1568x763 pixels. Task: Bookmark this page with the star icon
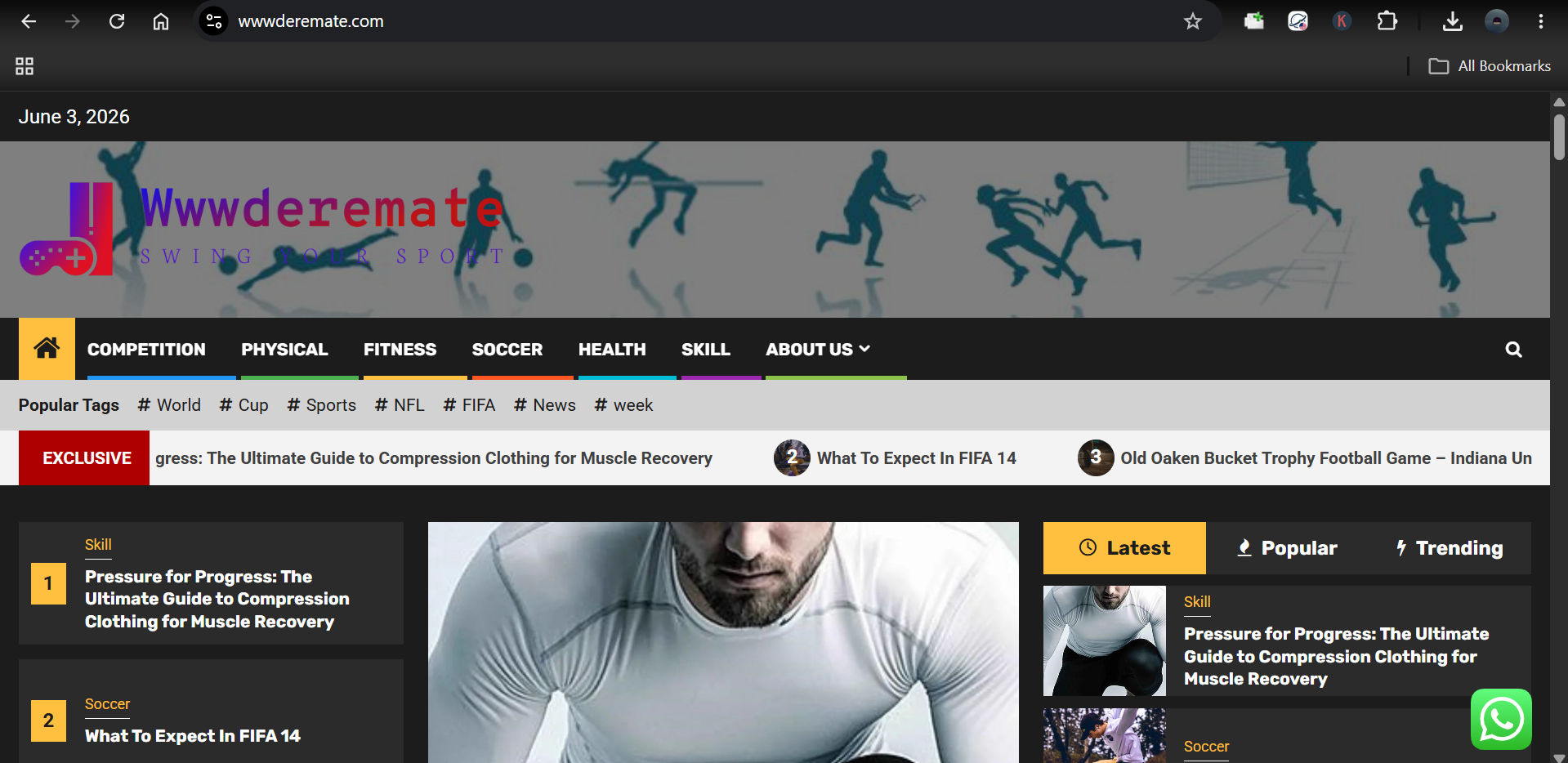pos(1193,21)
